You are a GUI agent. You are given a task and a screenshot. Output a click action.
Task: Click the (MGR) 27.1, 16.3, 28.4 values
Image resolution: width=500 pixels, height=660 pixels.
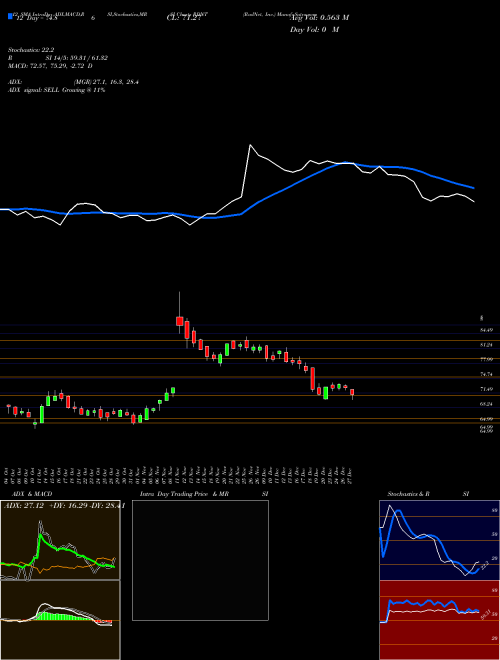(x=105, y=82)
